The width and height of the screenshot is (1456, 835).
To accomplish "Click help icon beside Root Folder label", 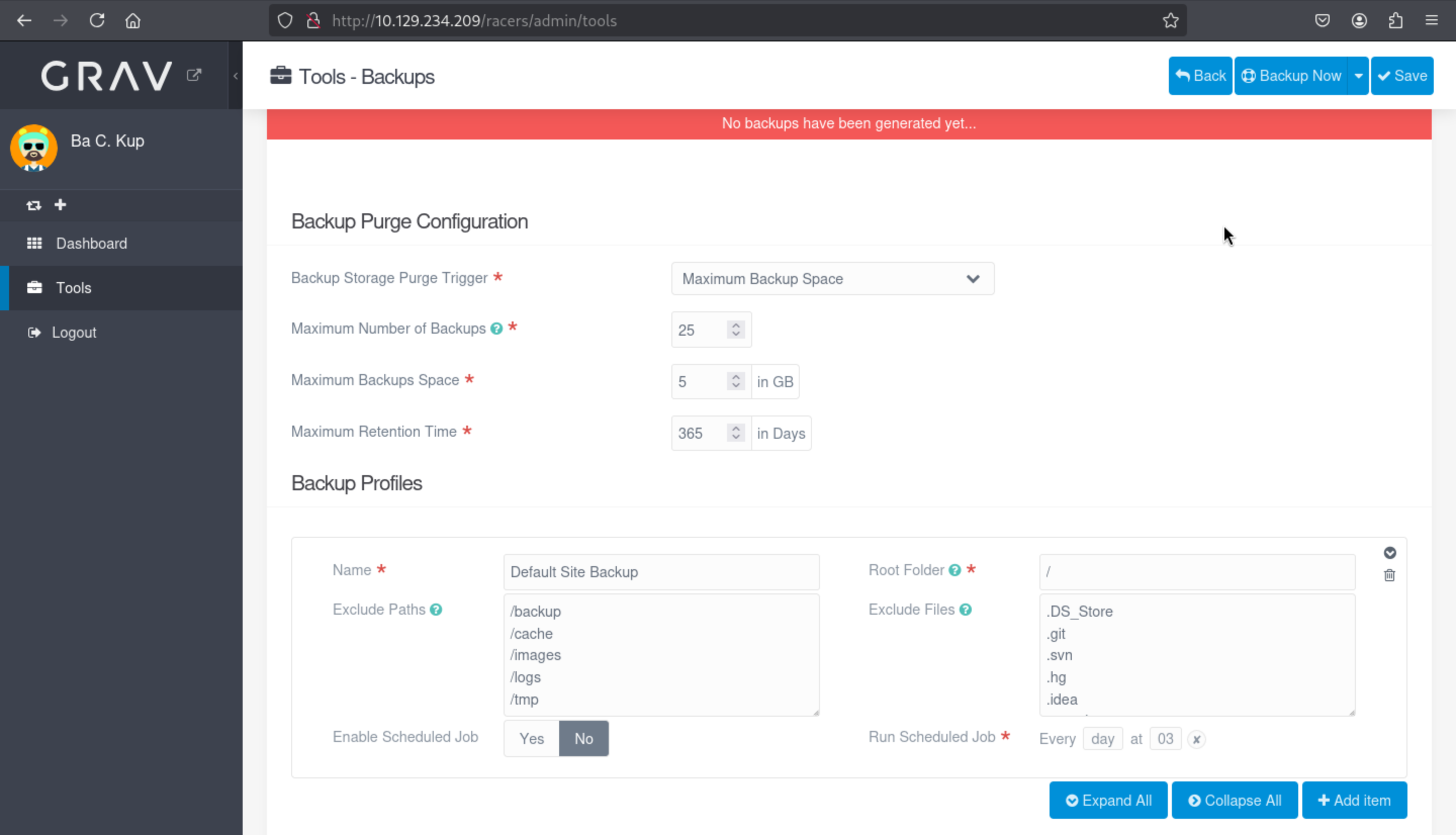I will click(x=954, y=570).
